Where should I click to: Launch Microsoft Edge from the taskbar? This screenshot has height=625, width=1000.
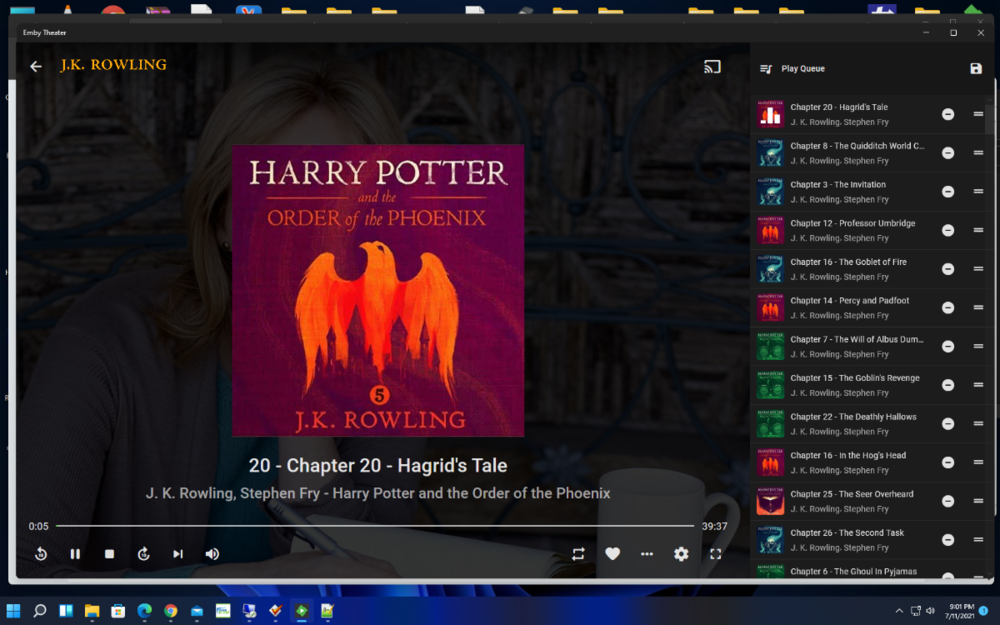click(144, 610)
